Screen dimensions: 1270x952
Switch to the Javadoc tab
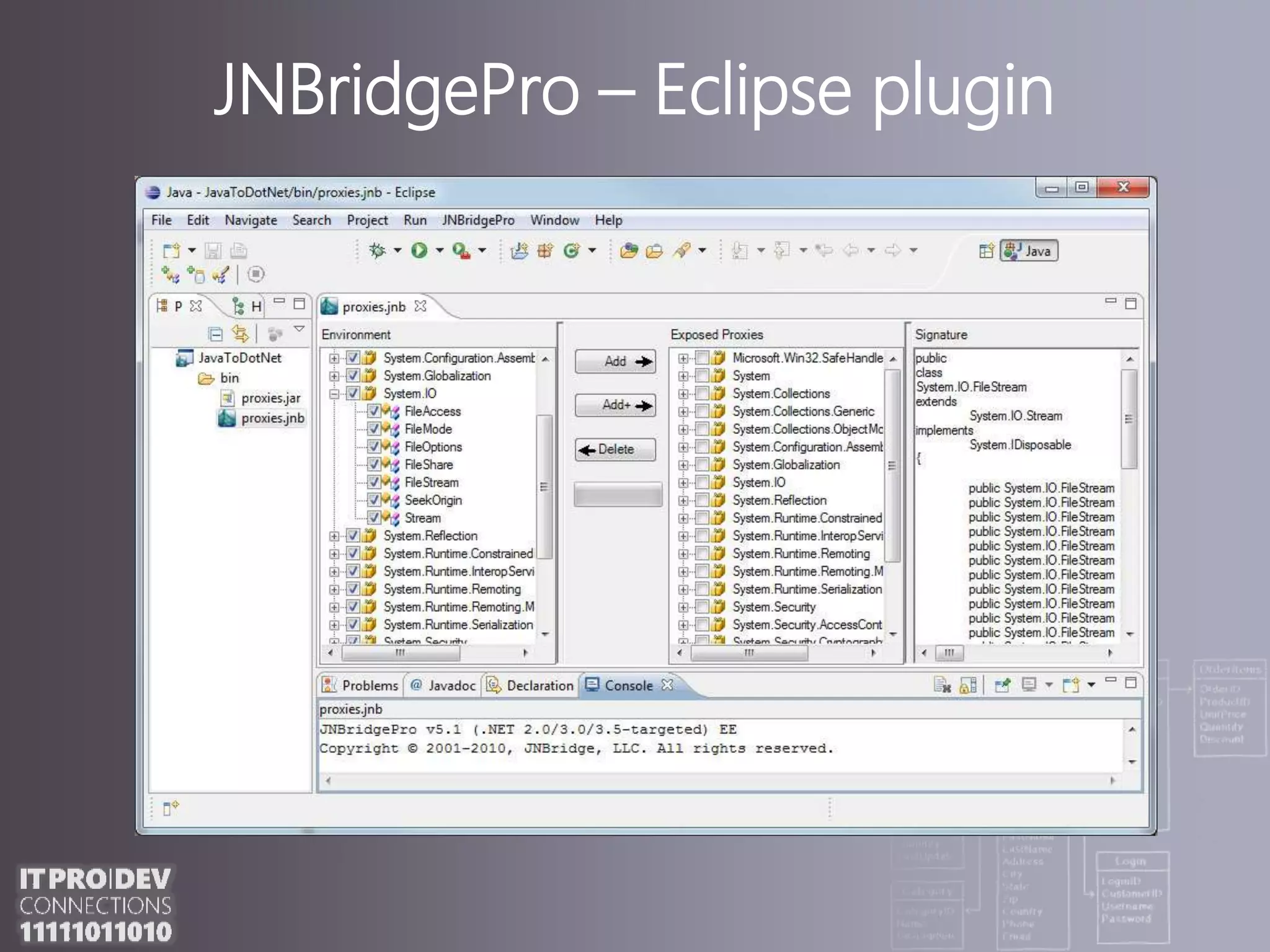point(443,685)
